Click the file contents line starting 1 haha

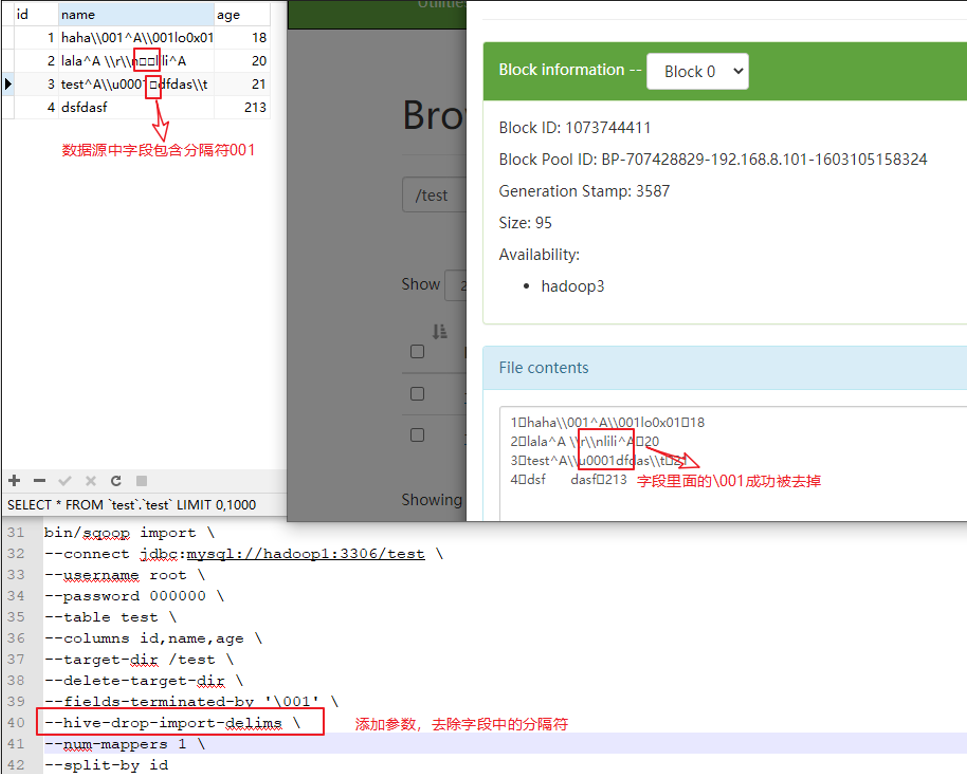pyautogui.click(x=607, y=422)
